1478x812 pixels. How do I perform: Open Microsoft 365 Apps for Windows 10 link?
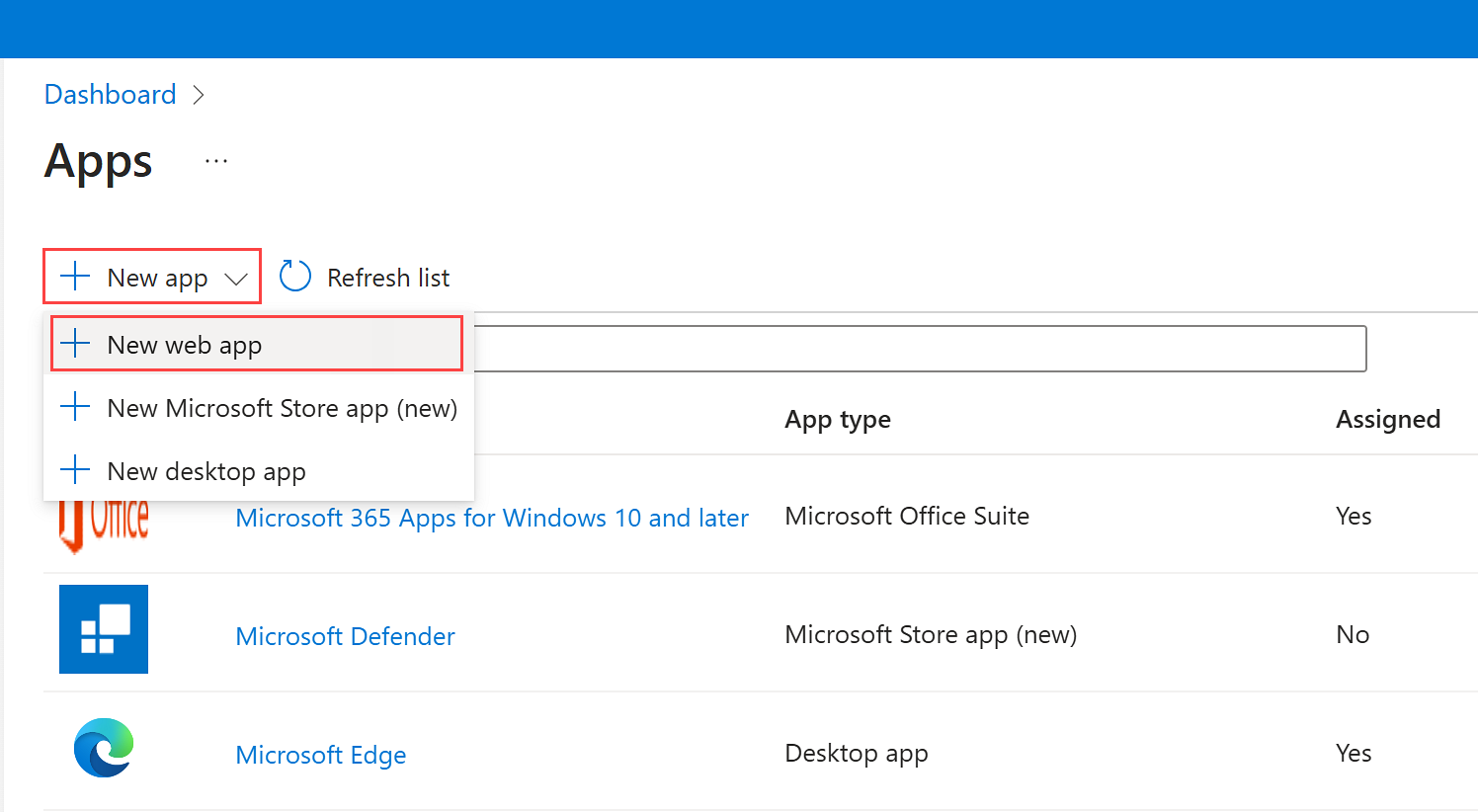click(x=492, y=518)
